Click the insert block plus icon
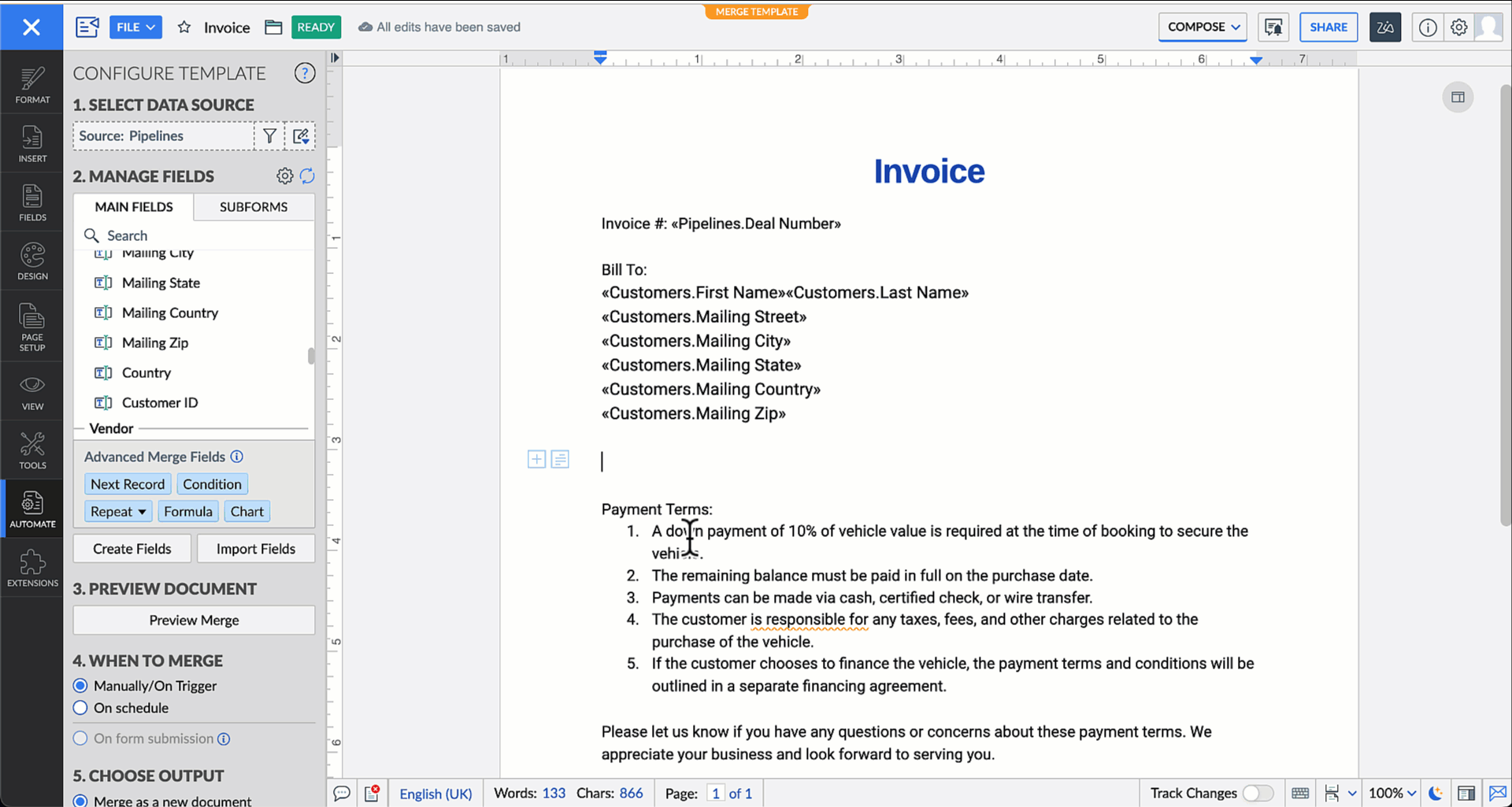The height and width of the screenshot is (807, 1512). click(x=536, y=460)
